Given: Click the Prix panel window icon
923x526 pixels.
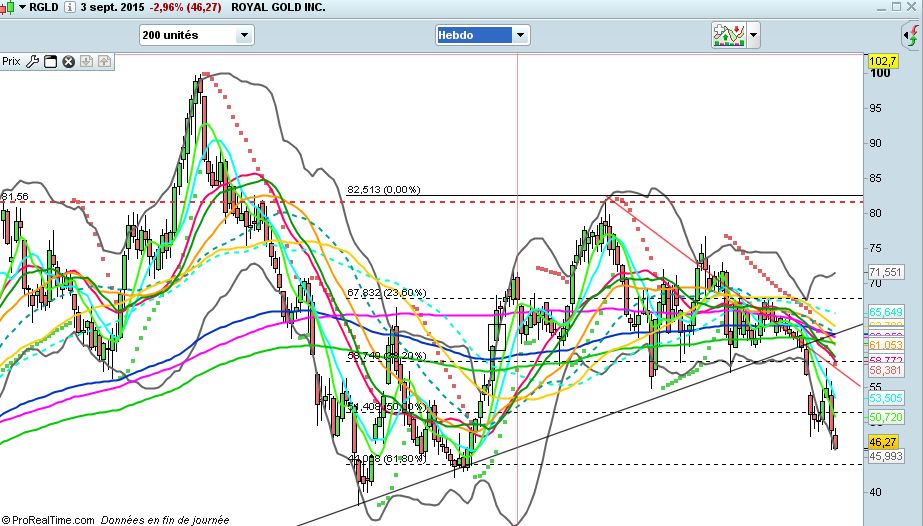Looking at the screenshot, I should pos(51,61).
